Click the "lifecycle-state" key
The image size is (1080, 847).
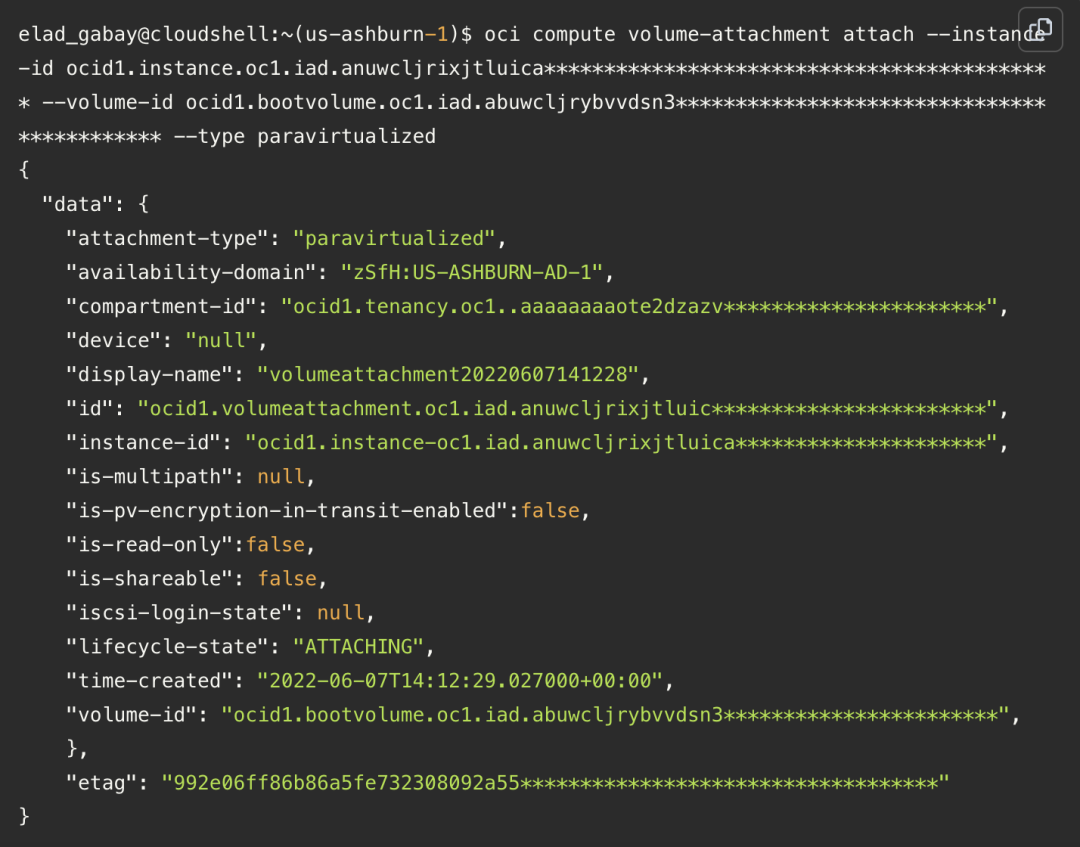167,646
